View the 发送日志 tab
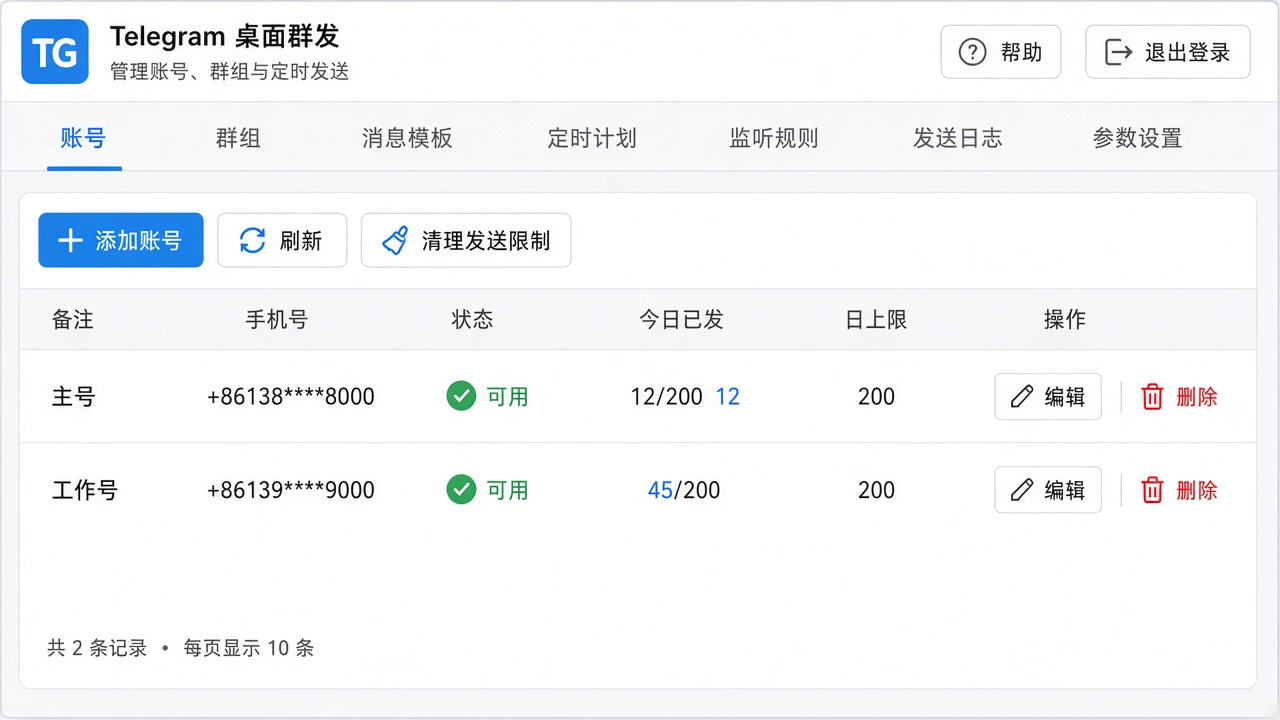 click(x=957, y=138)
